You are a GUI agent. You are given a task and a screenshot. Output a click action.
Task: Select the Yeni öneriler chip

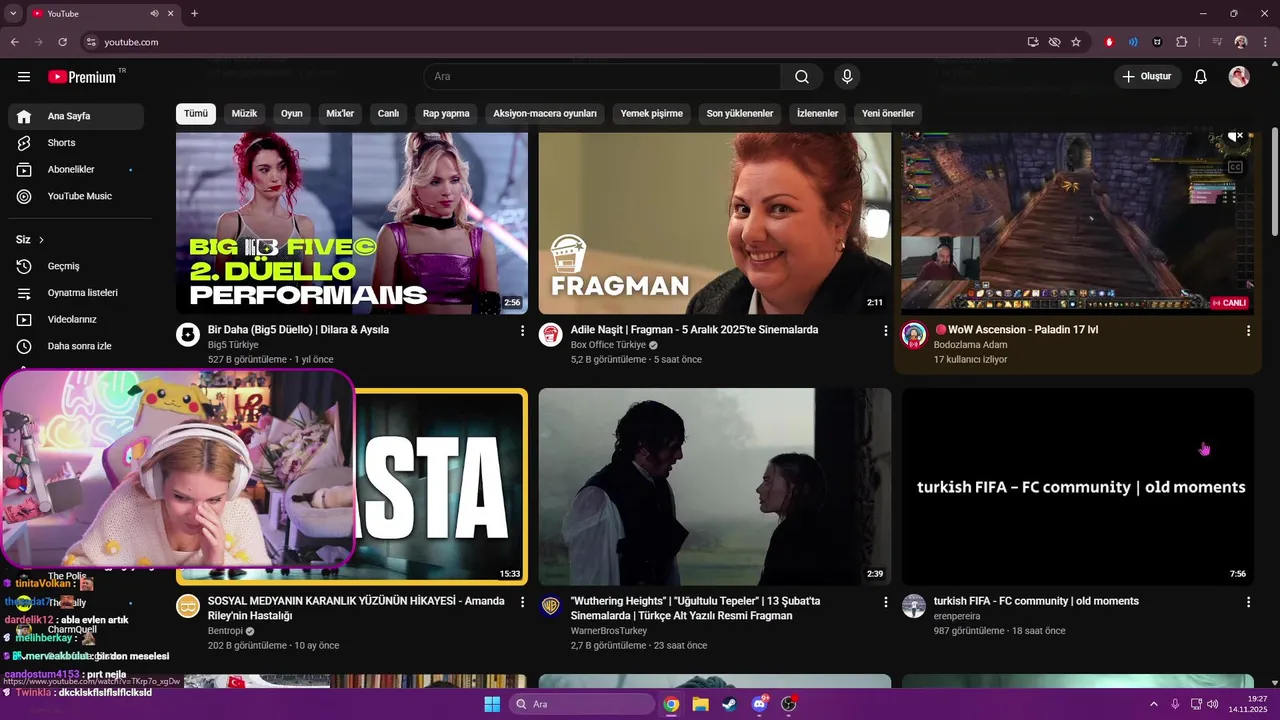pos(888,114)
